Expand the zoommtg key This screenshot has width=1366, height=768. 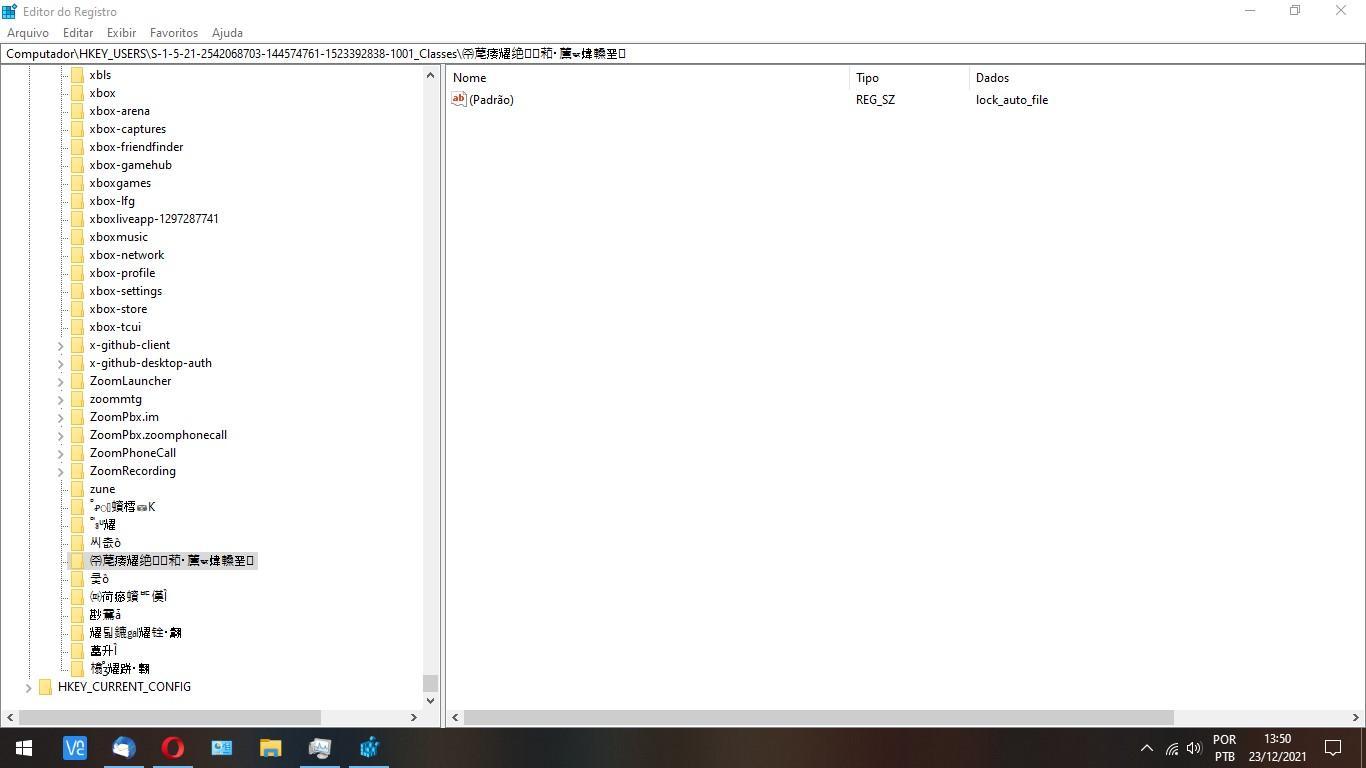point(60,399)
